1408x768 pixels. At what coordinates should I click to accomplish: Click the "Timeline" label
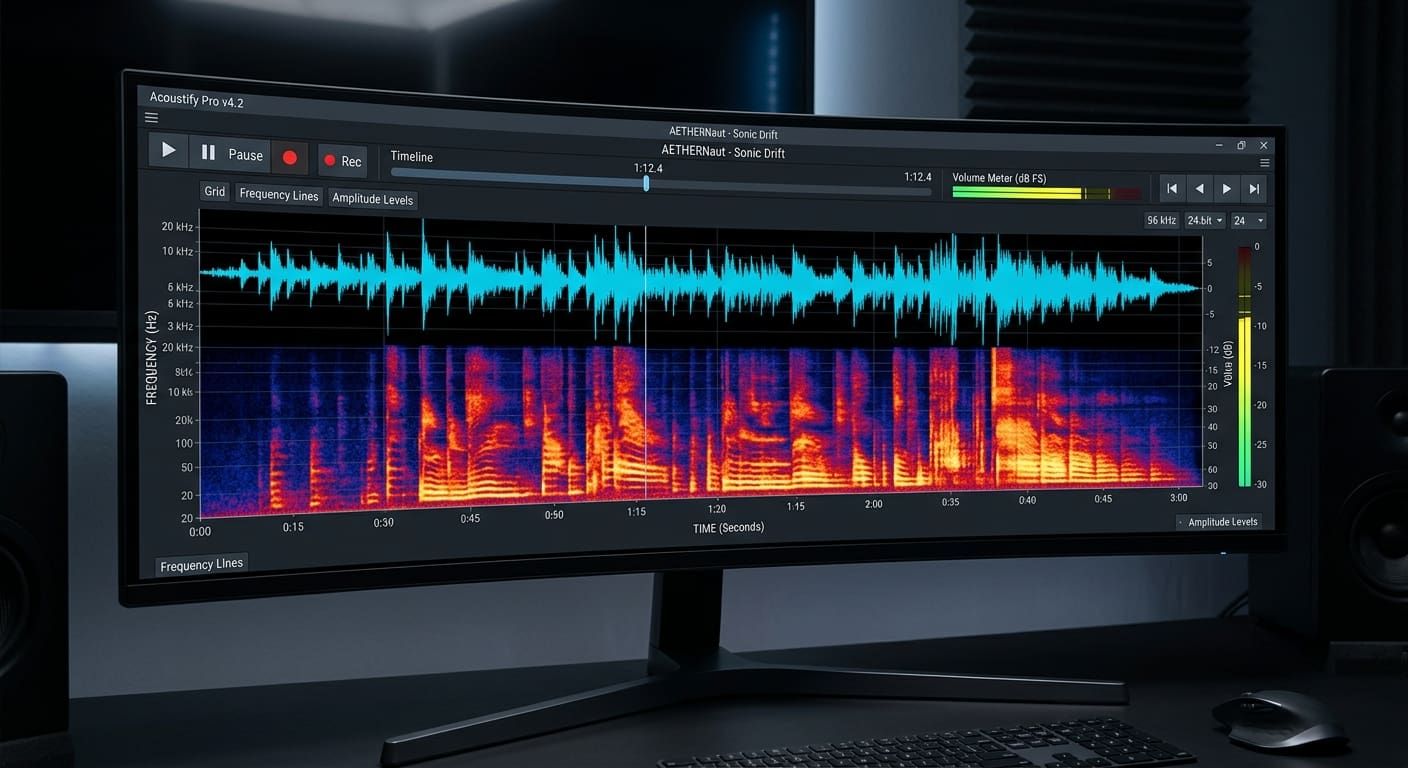[411, 157]
